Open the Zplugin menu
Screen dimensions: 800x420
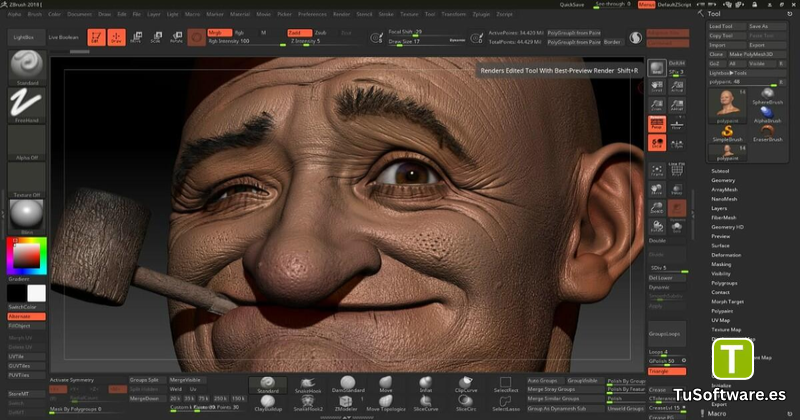pos(481,14)
